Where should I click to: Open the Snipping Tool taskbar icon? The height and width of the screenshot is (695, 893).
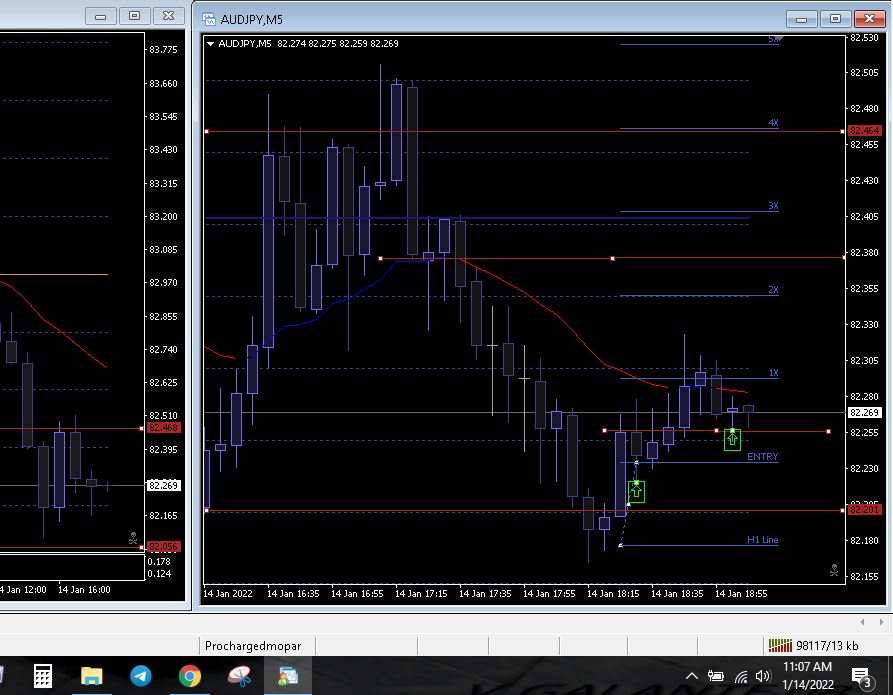(x=239, y=676)
